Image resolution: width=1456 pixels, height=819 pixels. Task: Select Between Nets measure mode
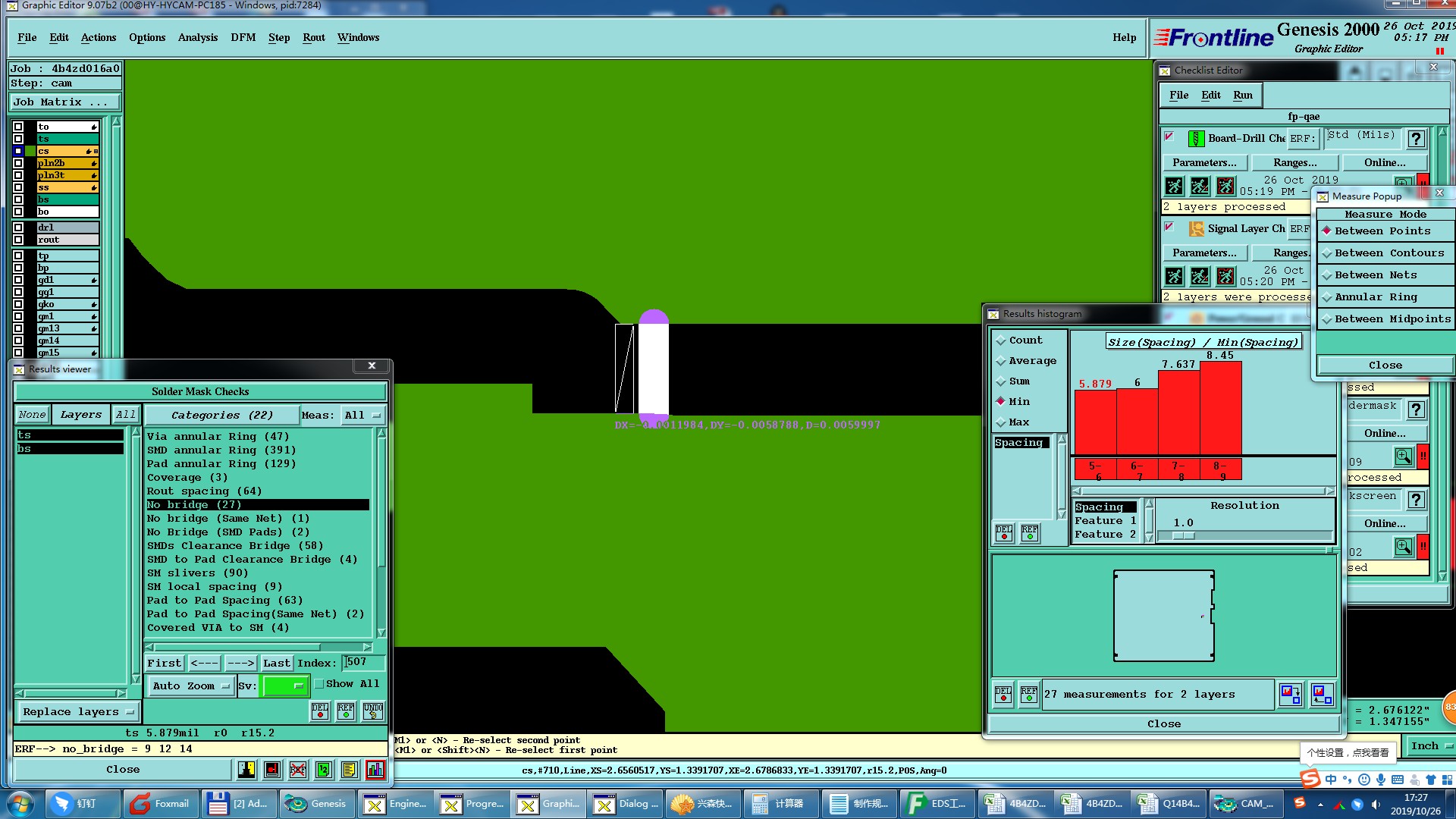pyautogui.click(x=1385, y=275)
